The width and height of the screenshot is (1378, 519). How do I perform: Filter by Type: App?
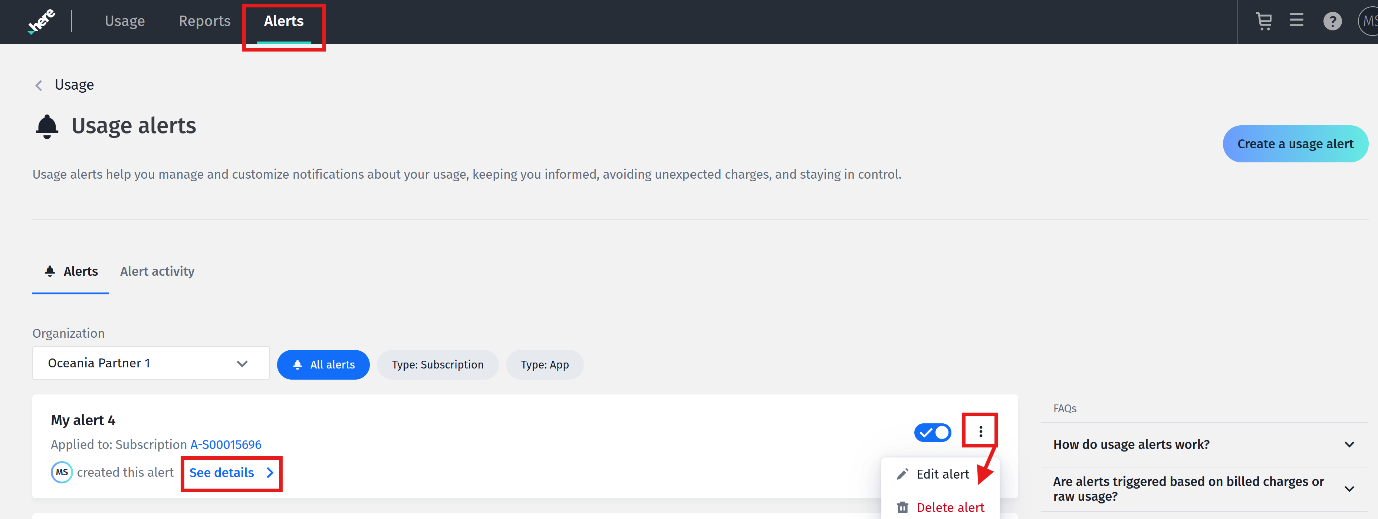click(x=545, y=365)
